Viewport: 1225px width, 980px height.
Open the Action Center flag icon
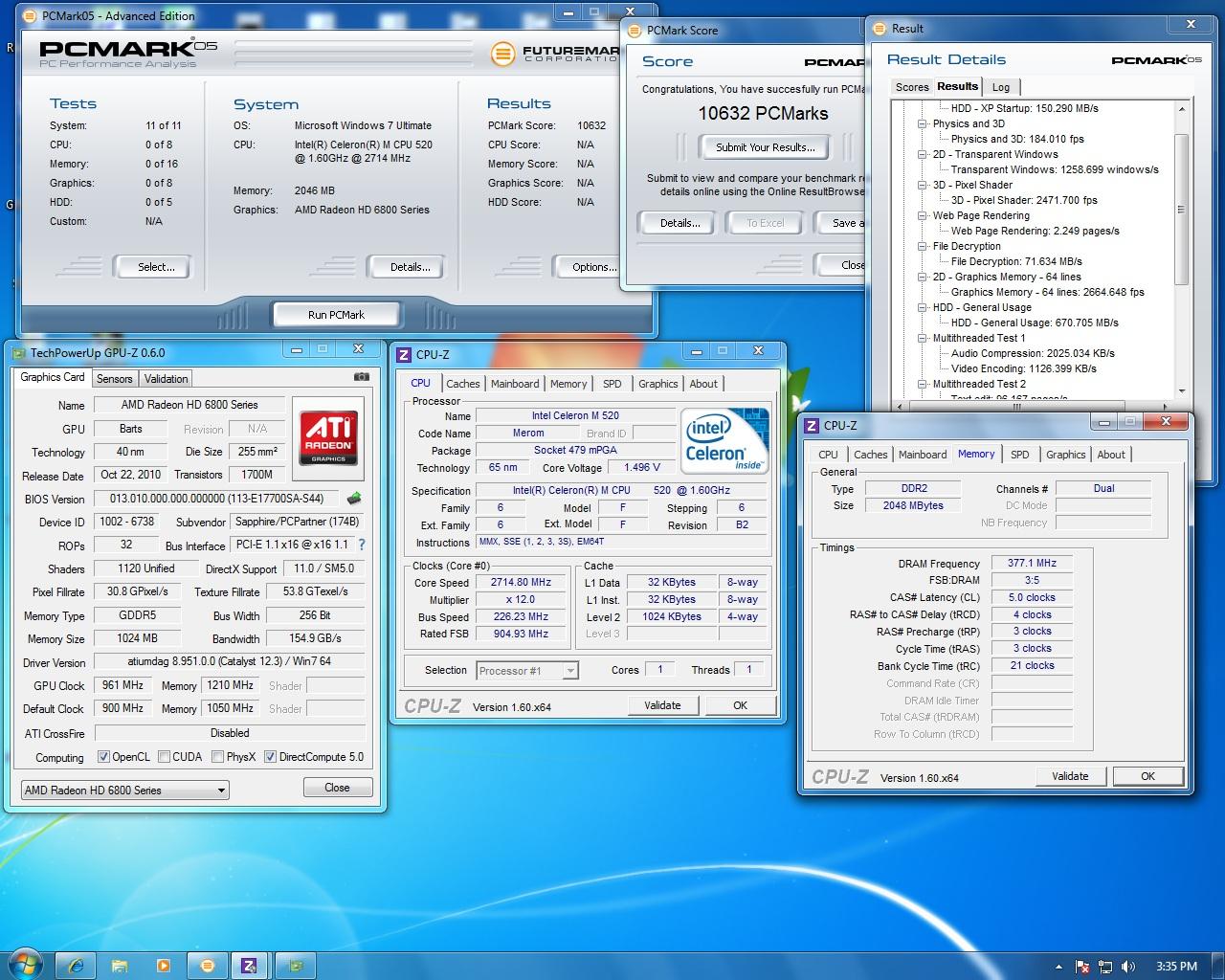point(1082,967)
